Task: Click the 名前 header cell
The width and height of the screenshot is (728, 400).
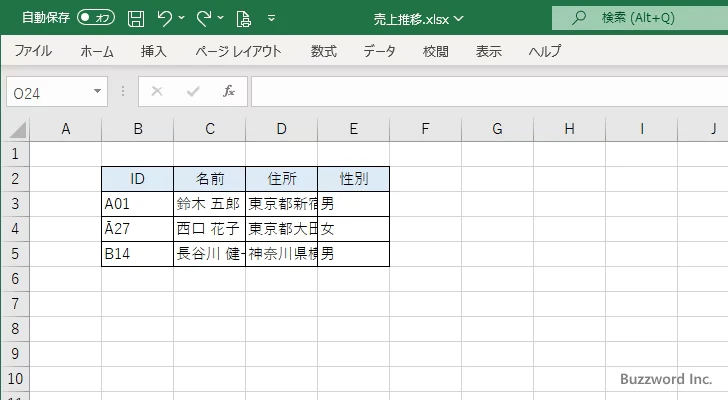Action: pyautogui.click(x=209, y=179)
